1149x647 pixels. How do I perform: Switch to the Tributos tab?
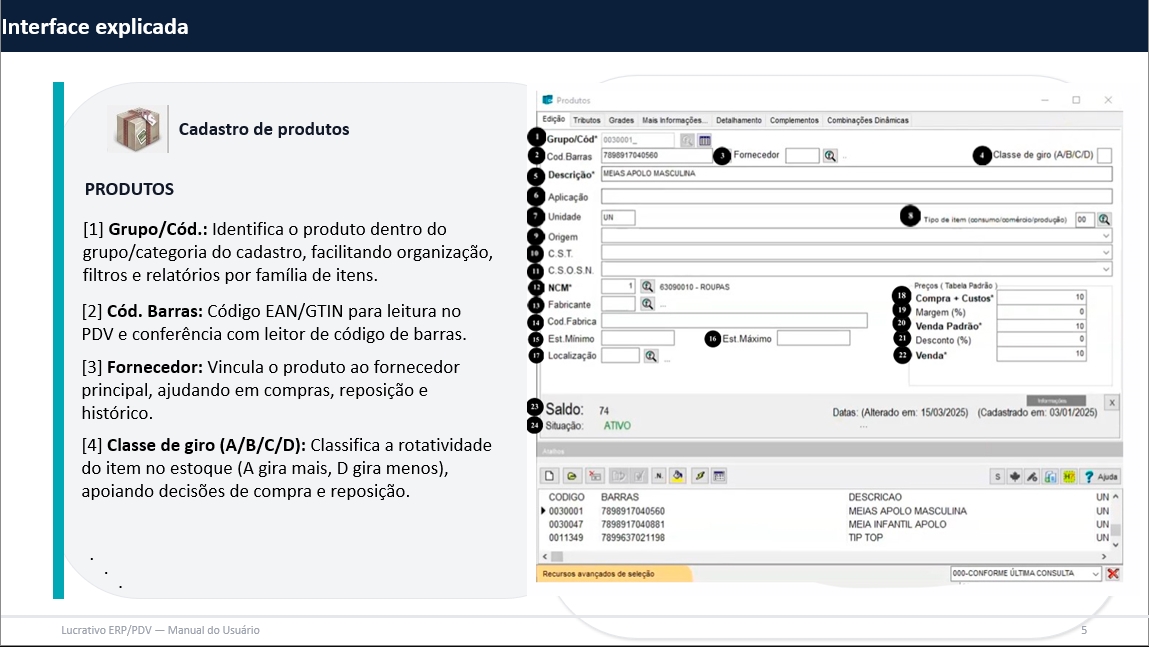pyautogui.click(x=587, y=120)
